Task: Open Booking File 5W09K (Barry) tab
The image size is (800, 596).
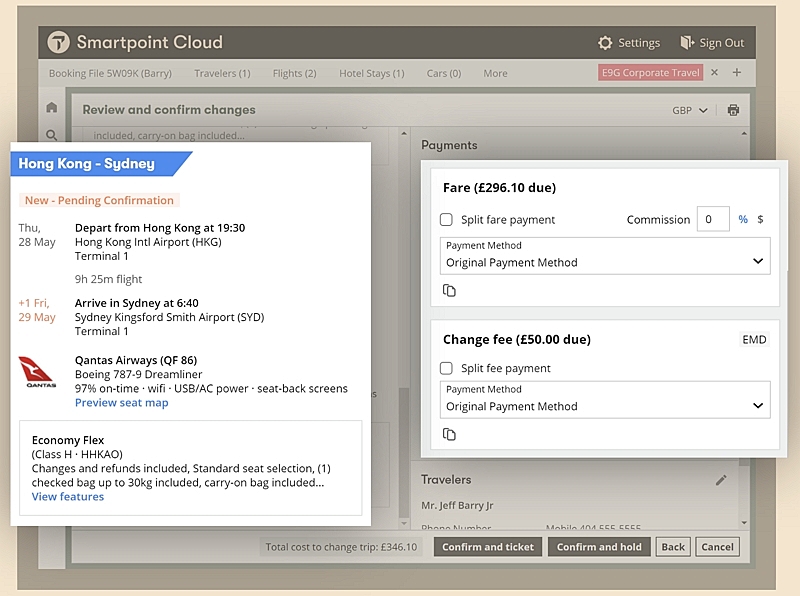Action: [110, 73]
